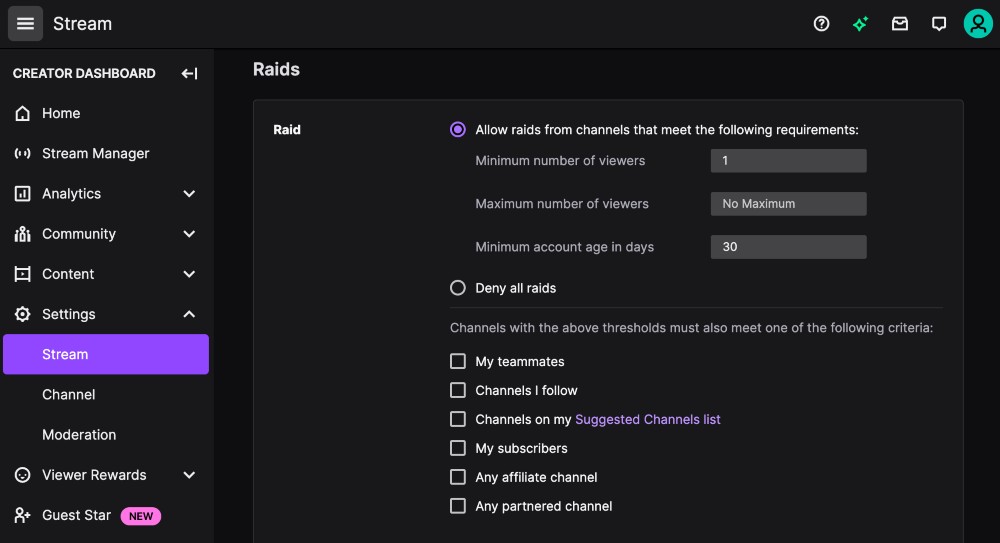This screenshot has width=1000, height=543.
Task: Collapse the Settings section chevron
Action: [x=189, y=314]
